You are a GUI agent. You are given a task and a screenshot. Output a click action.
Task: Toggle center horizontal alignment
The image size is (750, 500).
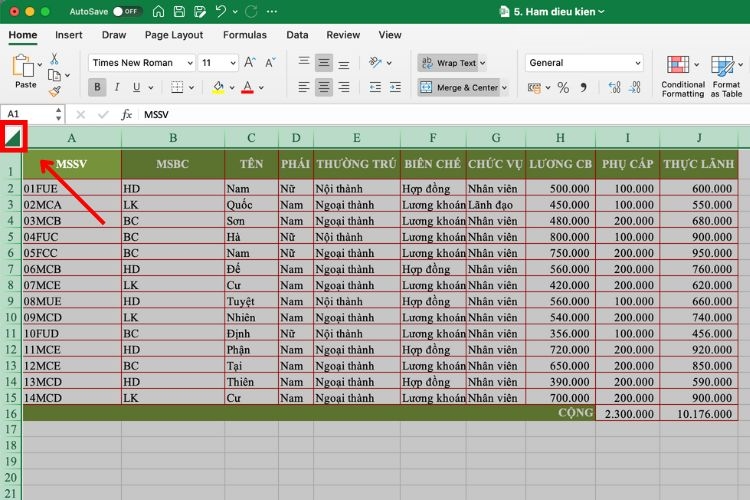coord(324,87)
